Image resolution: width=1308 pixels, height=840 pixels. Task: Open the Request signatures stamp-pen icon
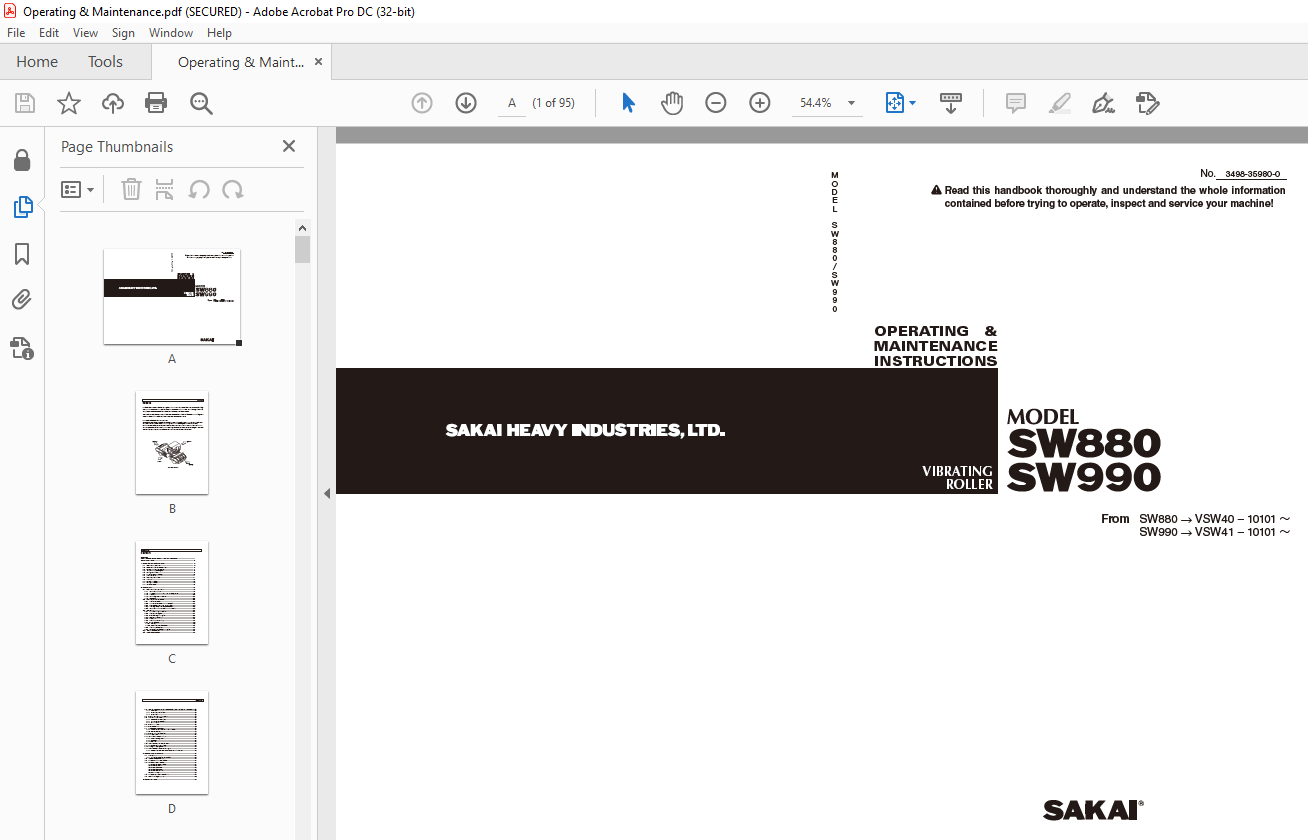click(1148, 103)
